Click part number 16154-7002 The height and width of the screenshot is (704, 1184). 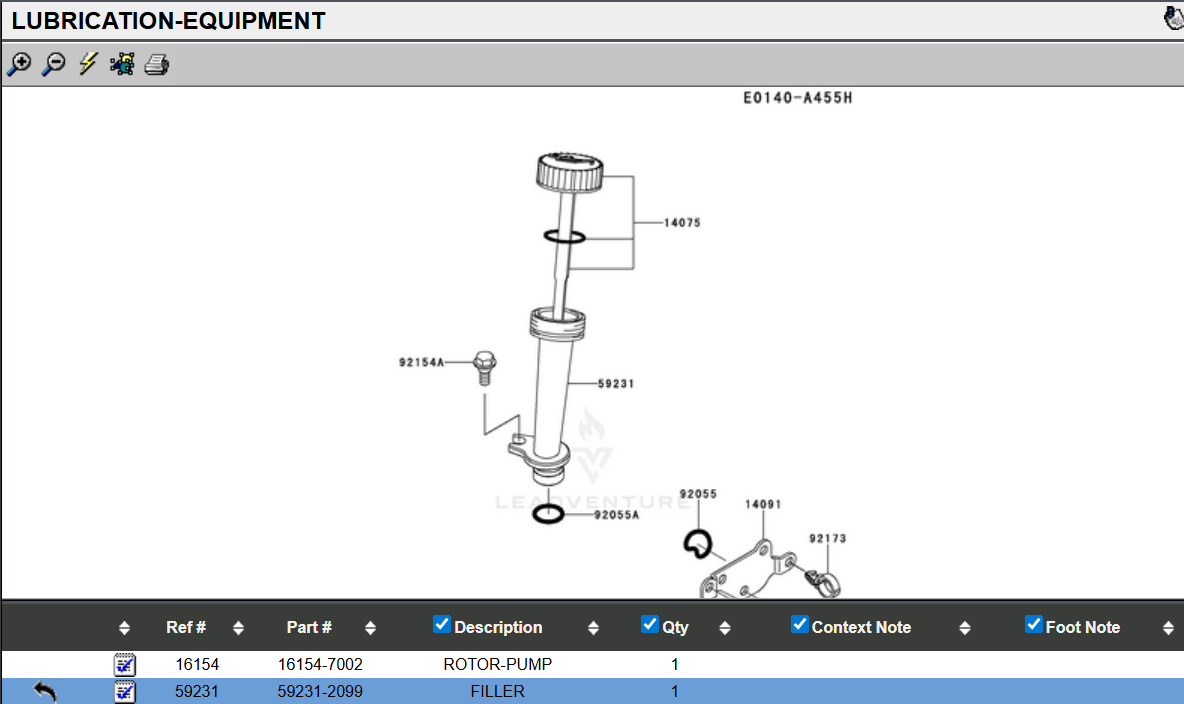click(x=320, y=664)
